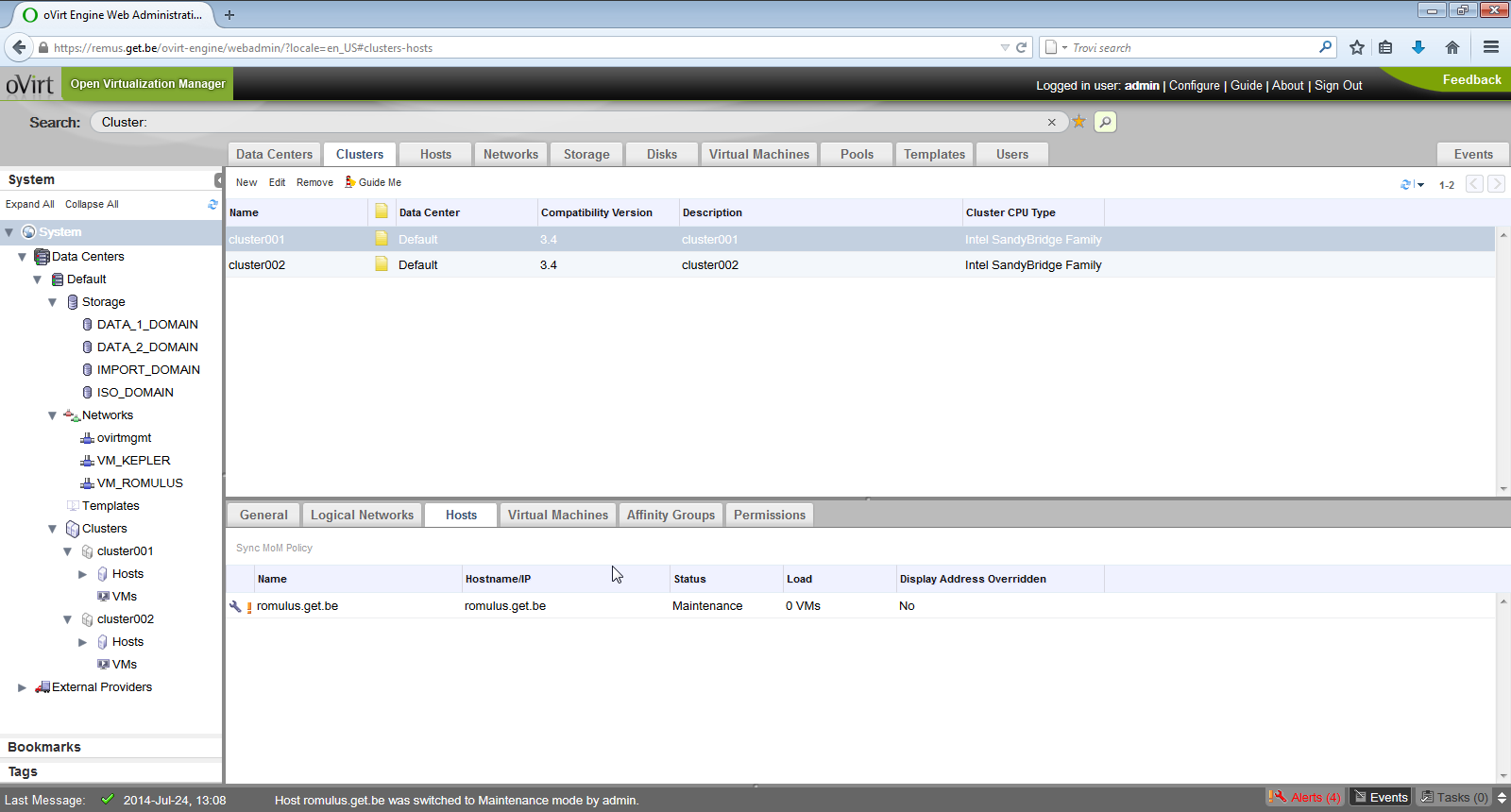
Task: Click the search magnifier button
Action: (x=1105, y=122)
